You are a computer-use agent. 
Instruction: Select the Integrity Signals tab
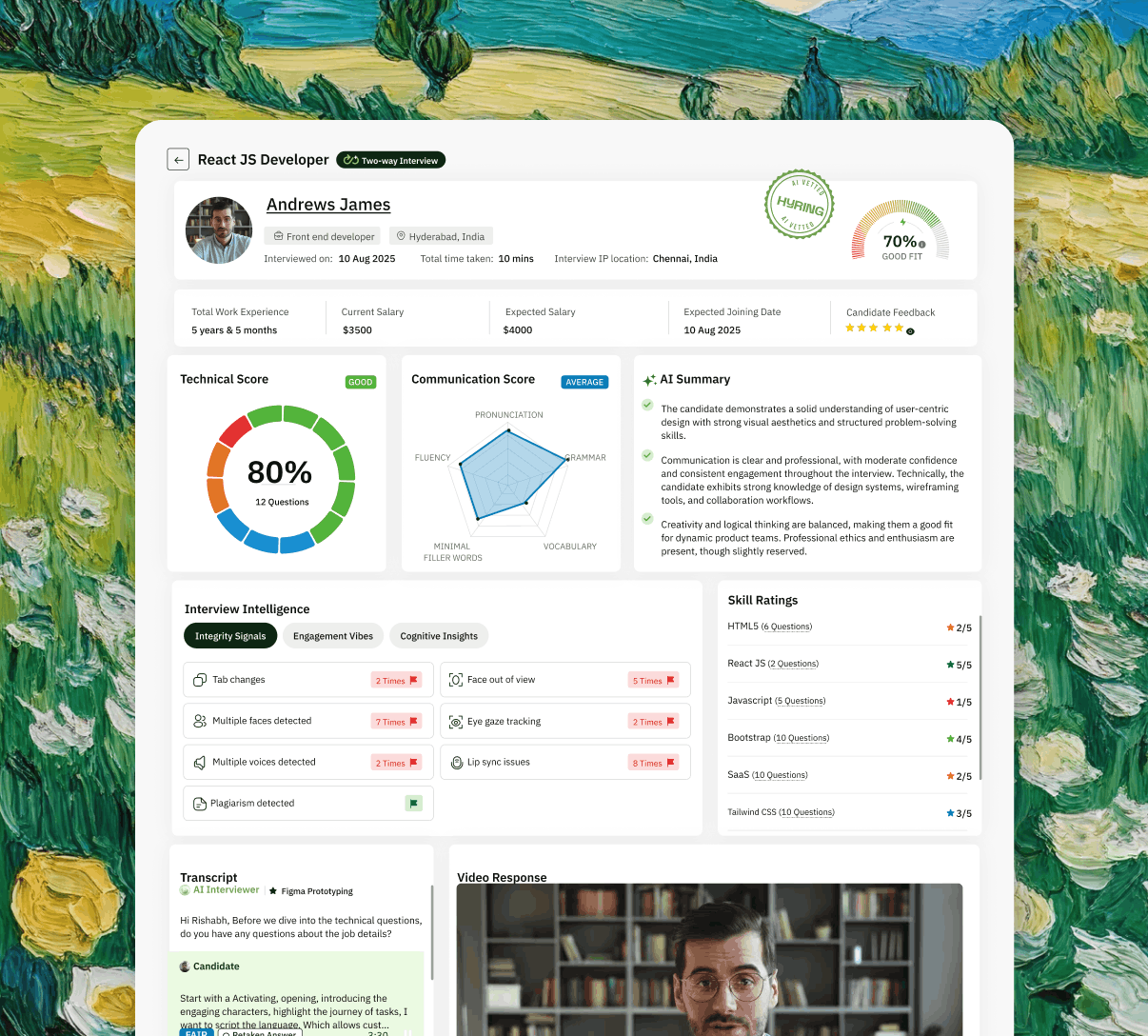(x=230, y=636)
